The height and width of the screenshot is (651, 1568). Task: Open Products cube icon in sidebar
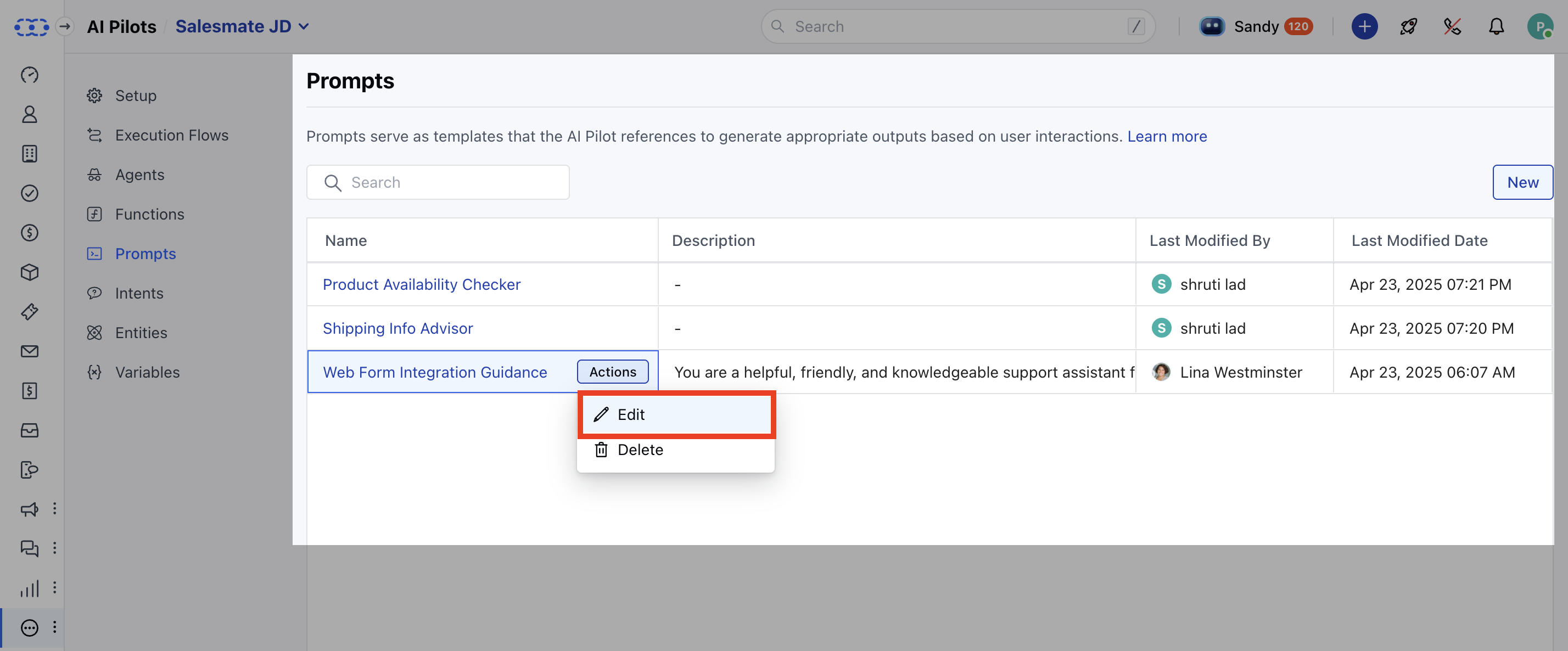(29, 273)
